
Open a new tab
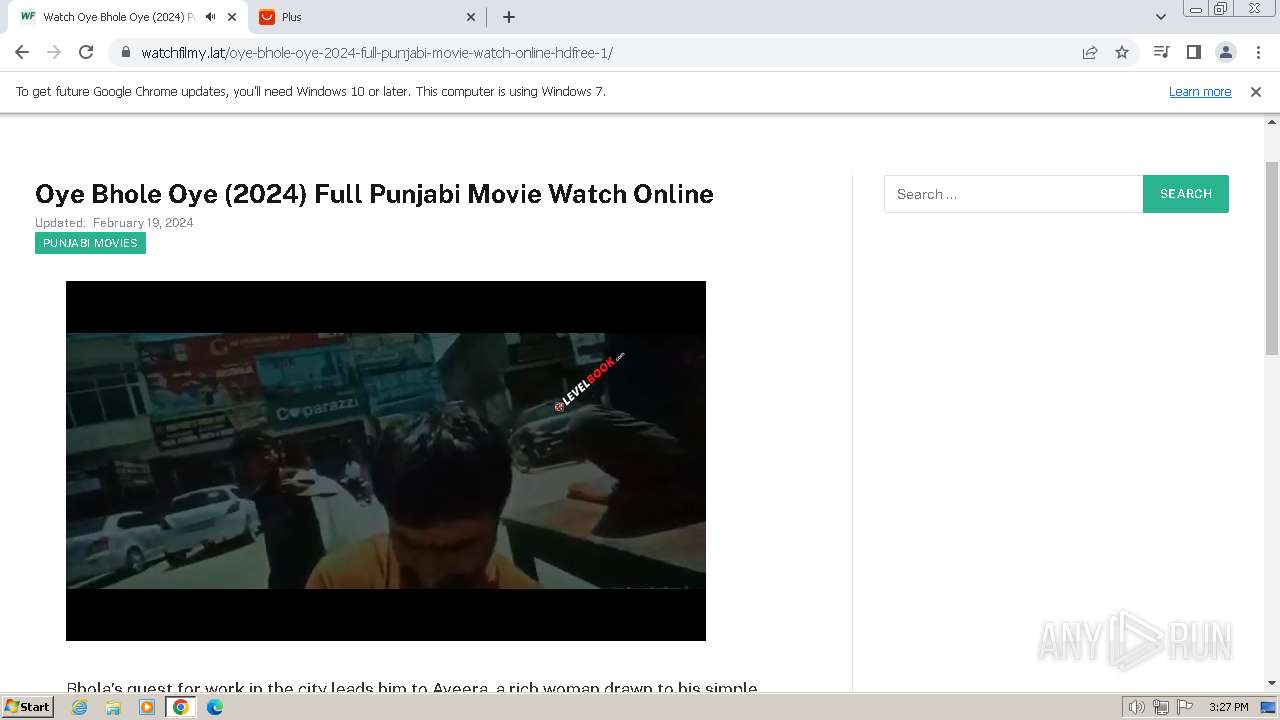509,17
